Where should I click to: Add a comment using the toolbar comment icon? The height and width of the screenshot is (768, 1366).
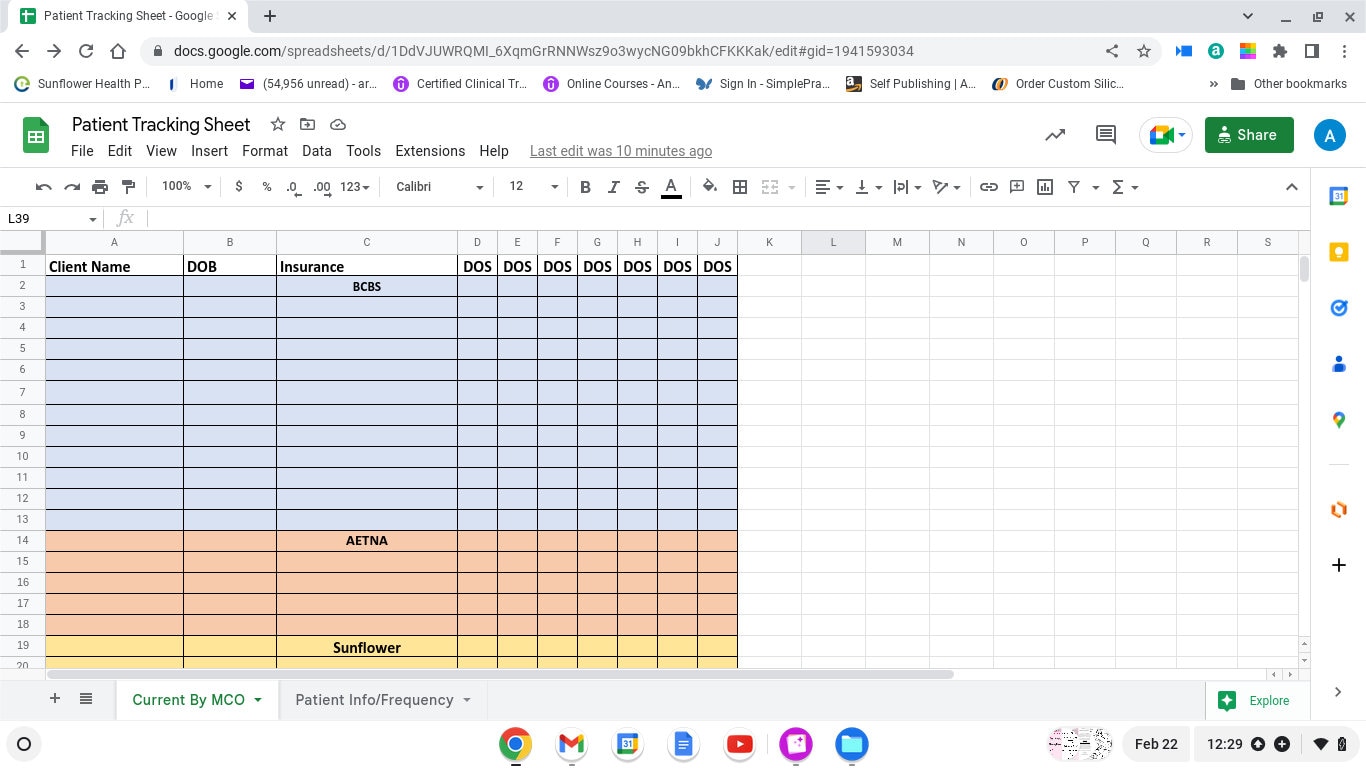pyautogui.click(x=1017, y=187)
